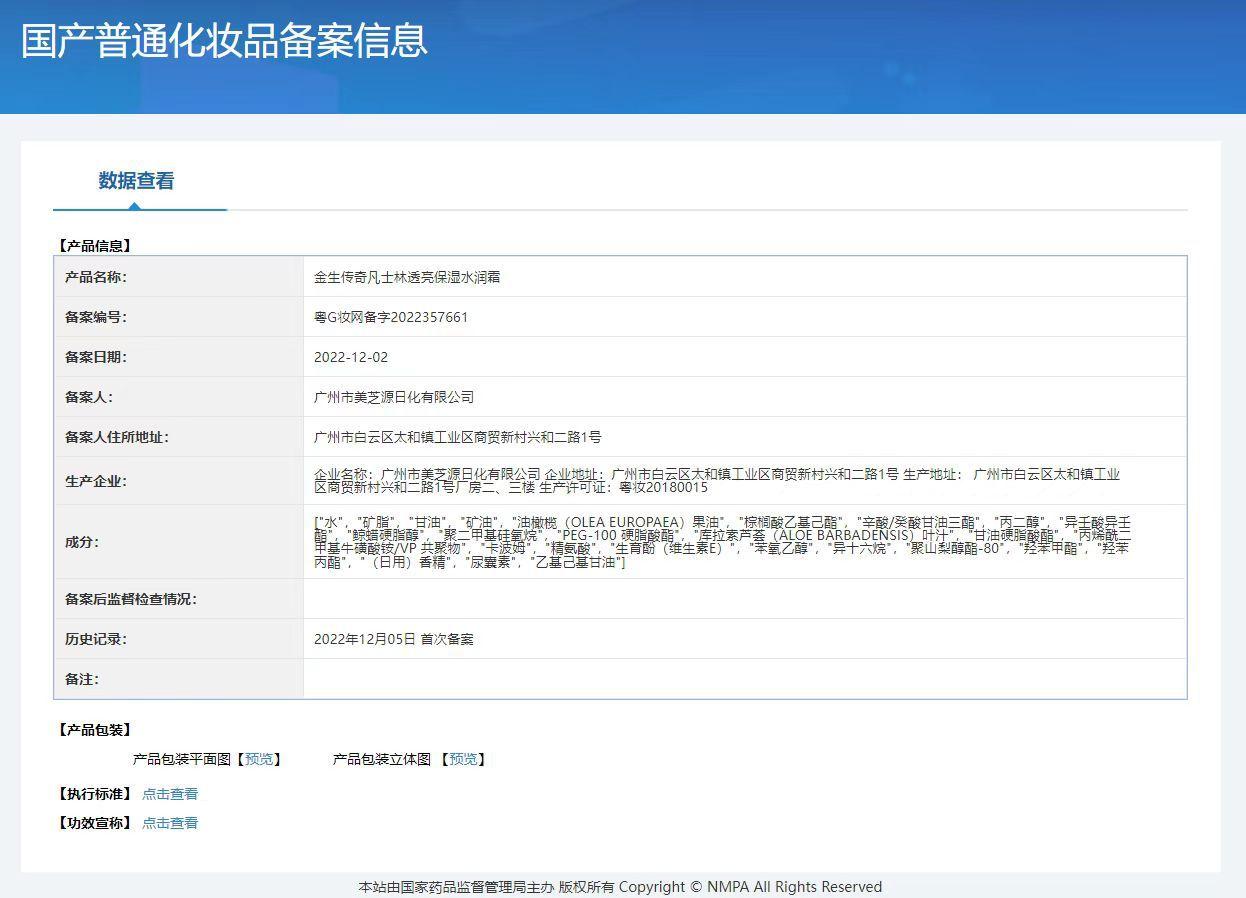Preview the 产品包装立体图 image
Viewport: 1246px width, 898px height.
pos(463,759)
